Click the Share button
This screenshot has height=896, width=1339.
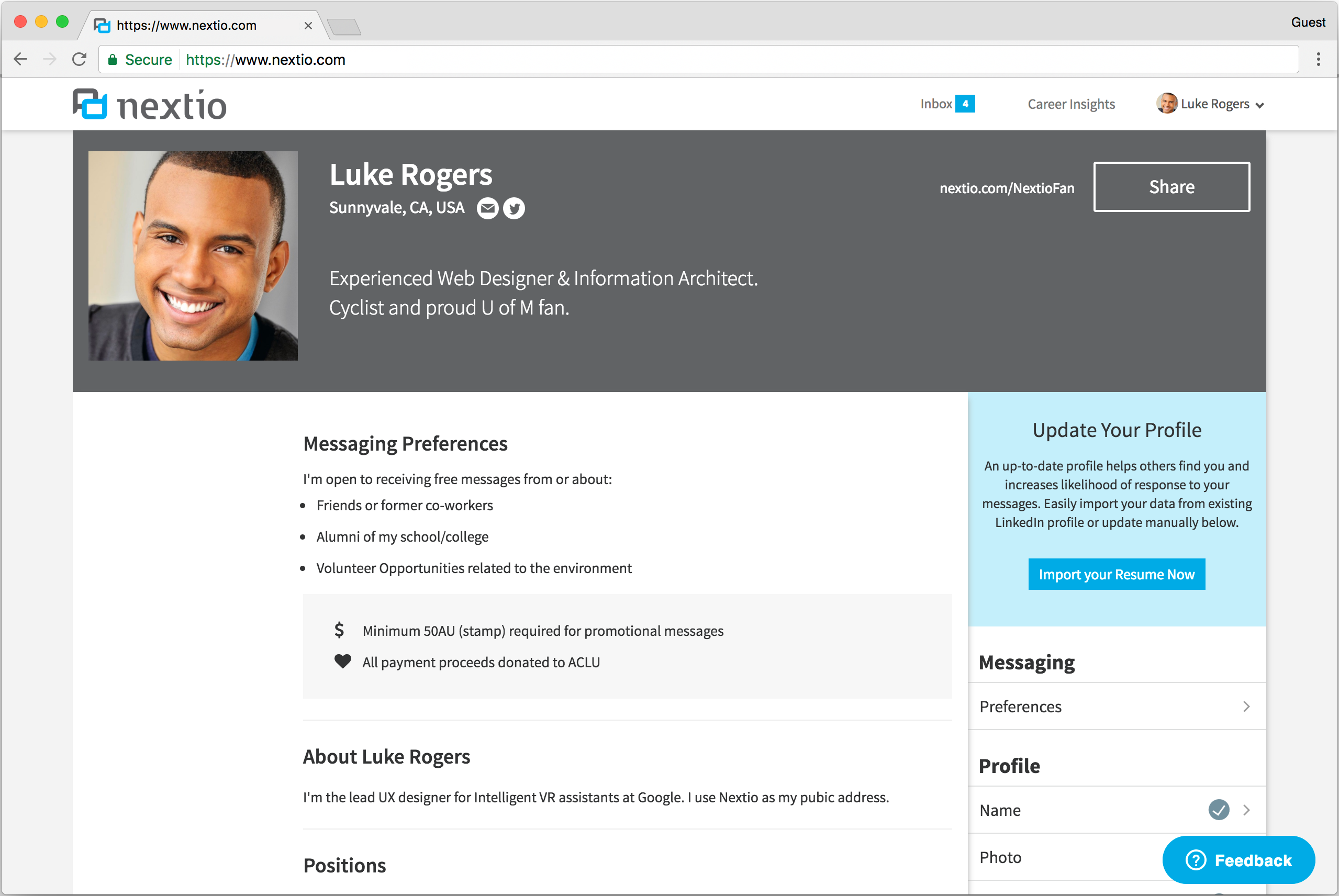point(1171,187)
